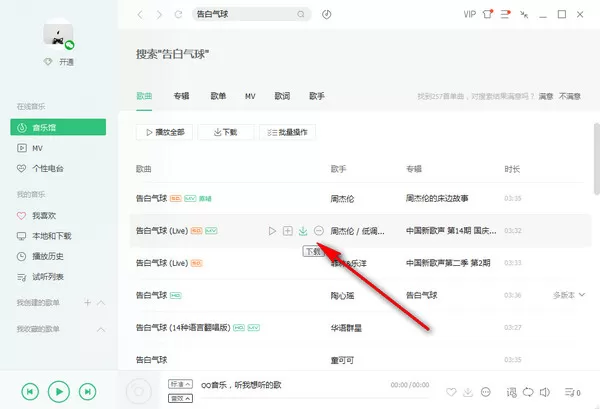Add new playlist with plus icon
The height and width of the screenshot is (409, 600).
[88, 303]
